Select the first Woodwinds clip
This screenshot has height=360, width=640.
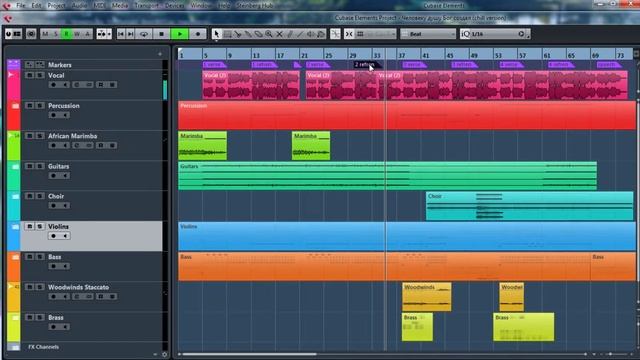[427, 297]
